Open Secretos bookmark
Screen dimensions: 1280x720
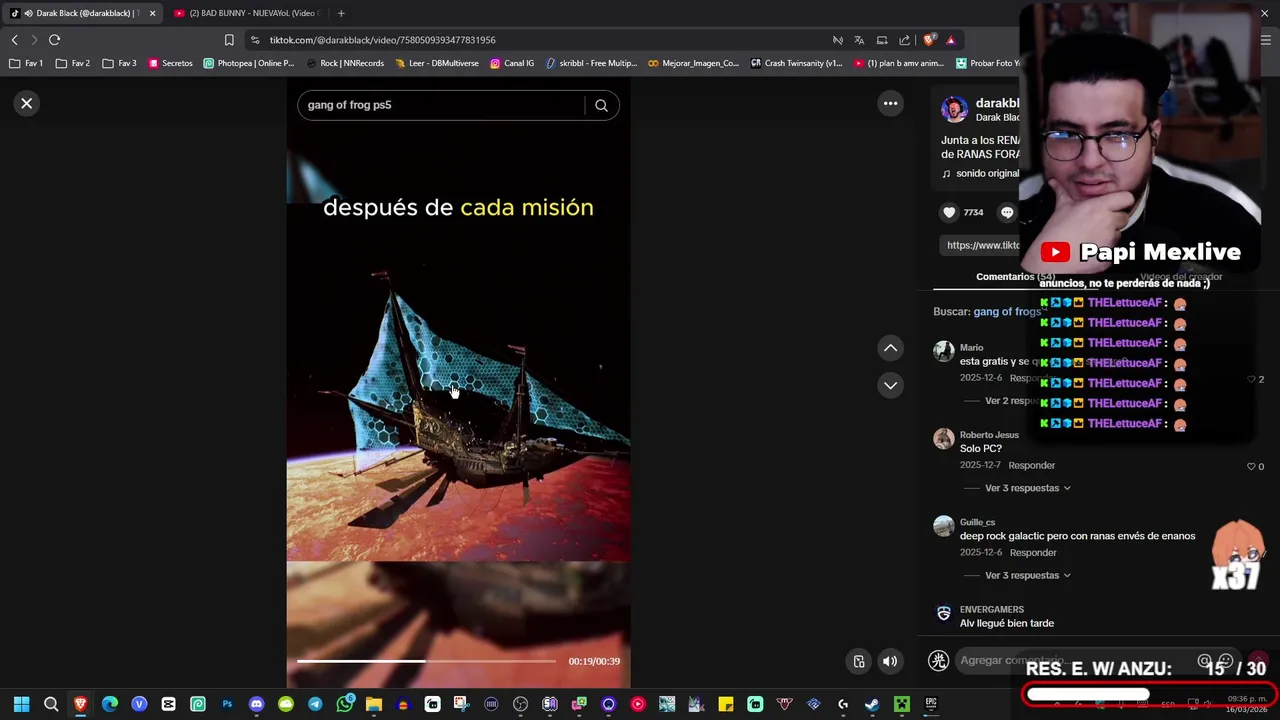pyautogui.click(x=170, y=63)
